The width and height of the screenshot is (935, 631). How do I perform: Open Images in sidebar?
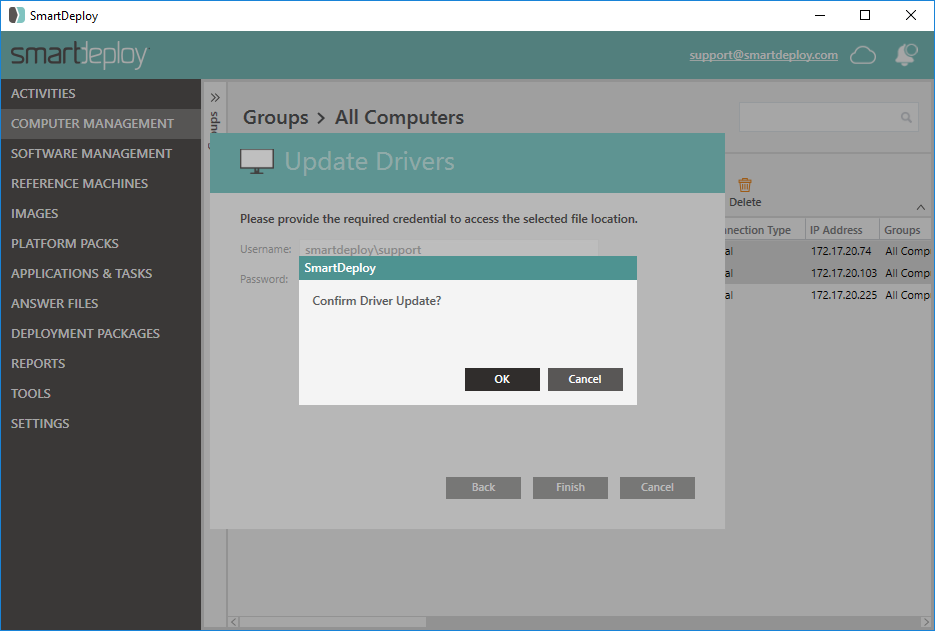coord(101,214)
